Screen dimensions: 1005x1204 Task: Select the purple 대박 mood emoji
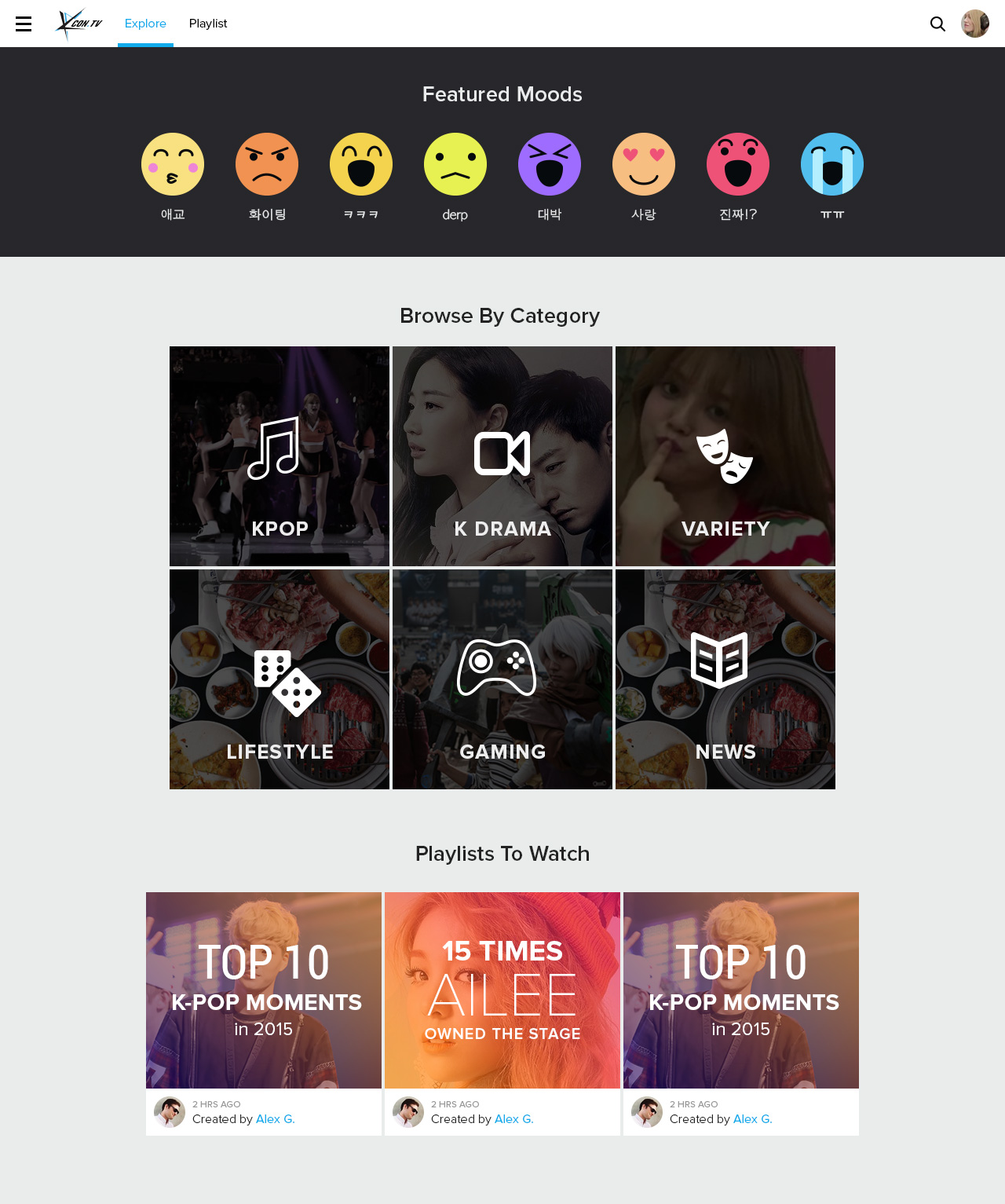pyautogui.click(x=550, y=164)
